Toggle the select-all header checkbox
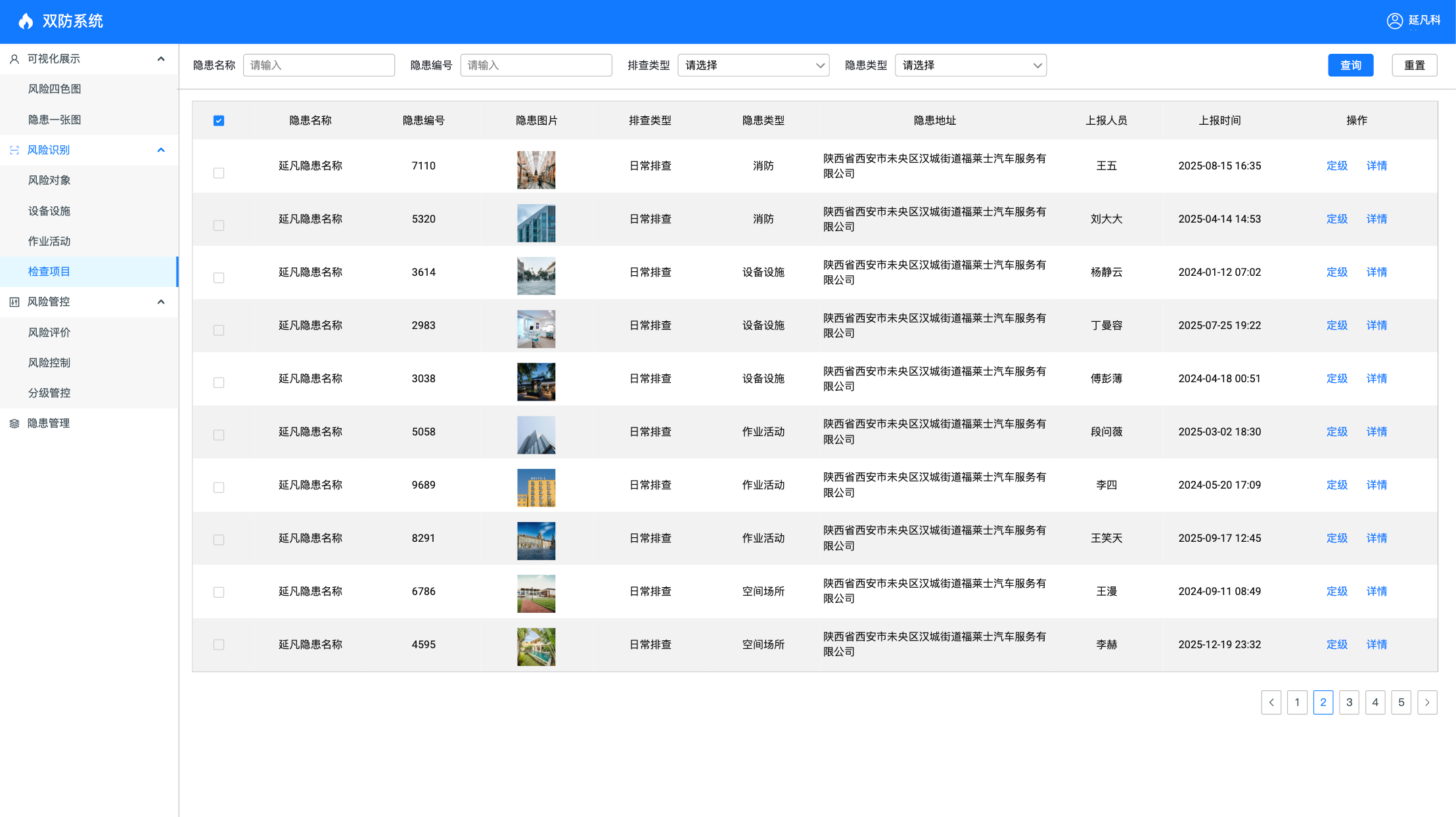The height and width of the screenshot is (817, 1456). (219, 121)
